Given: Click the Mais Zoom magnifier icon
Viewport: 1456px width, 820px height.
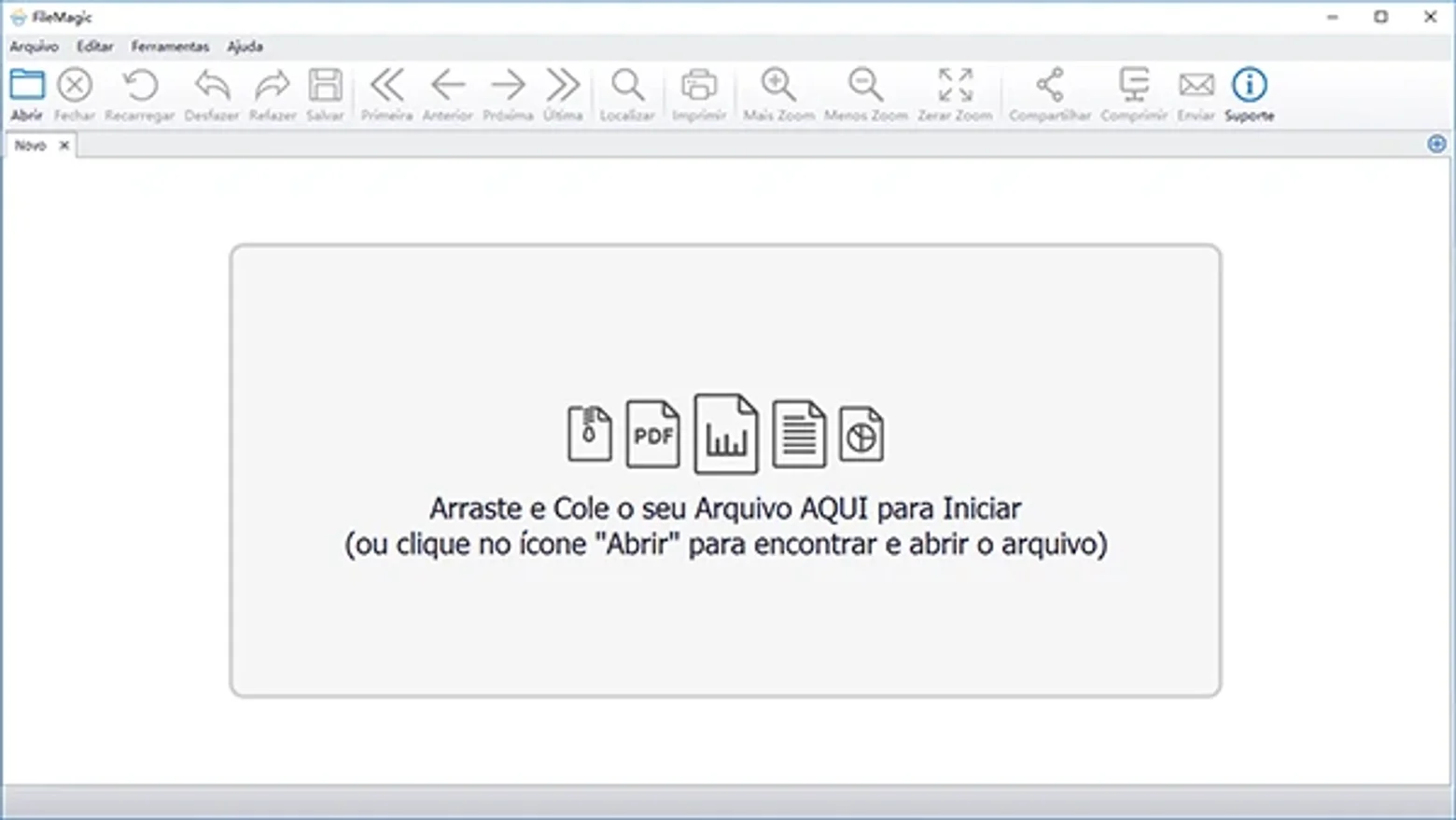Looking at the screenshot, I should pos(778,85).
